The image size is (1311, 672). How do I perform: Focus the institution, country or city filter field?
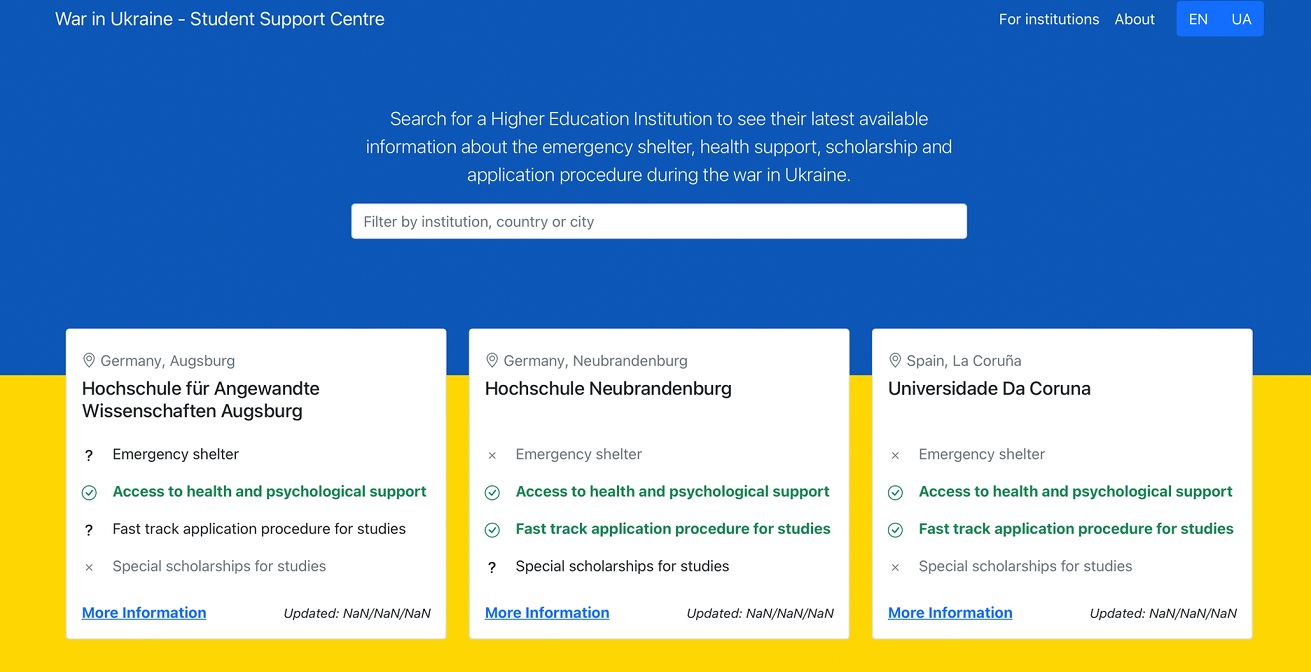tap(659, 221)
